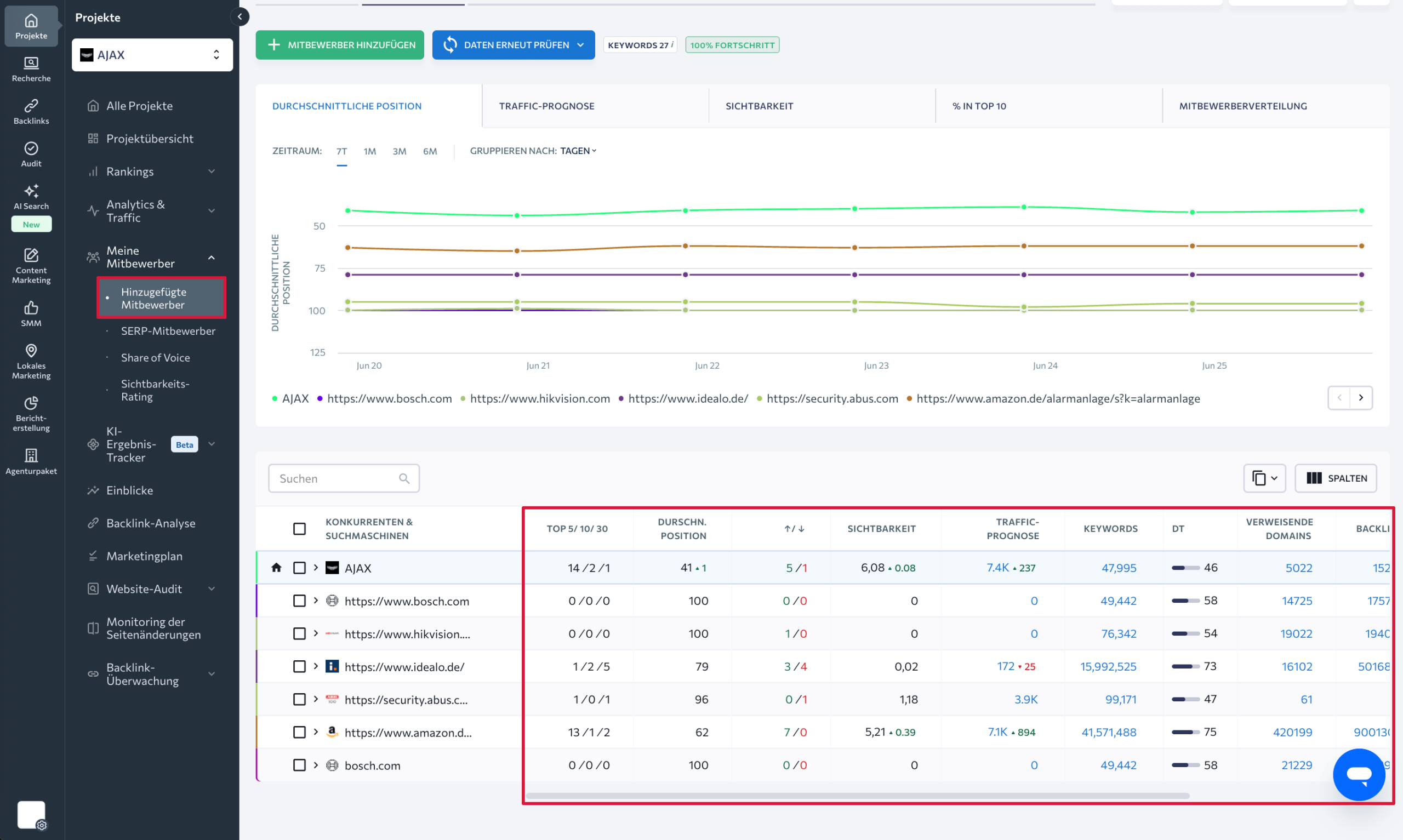1403x840 pixels.
Task: Click Projektübersicht grid icon
Action: 93,139
